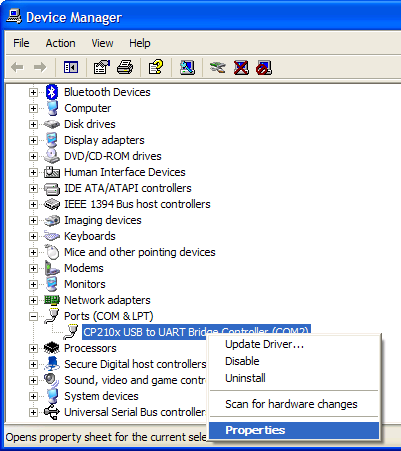Click the Bluetooth Devices icon
The height and width of the screenshot is (451, 401).
tap(52, 92)
